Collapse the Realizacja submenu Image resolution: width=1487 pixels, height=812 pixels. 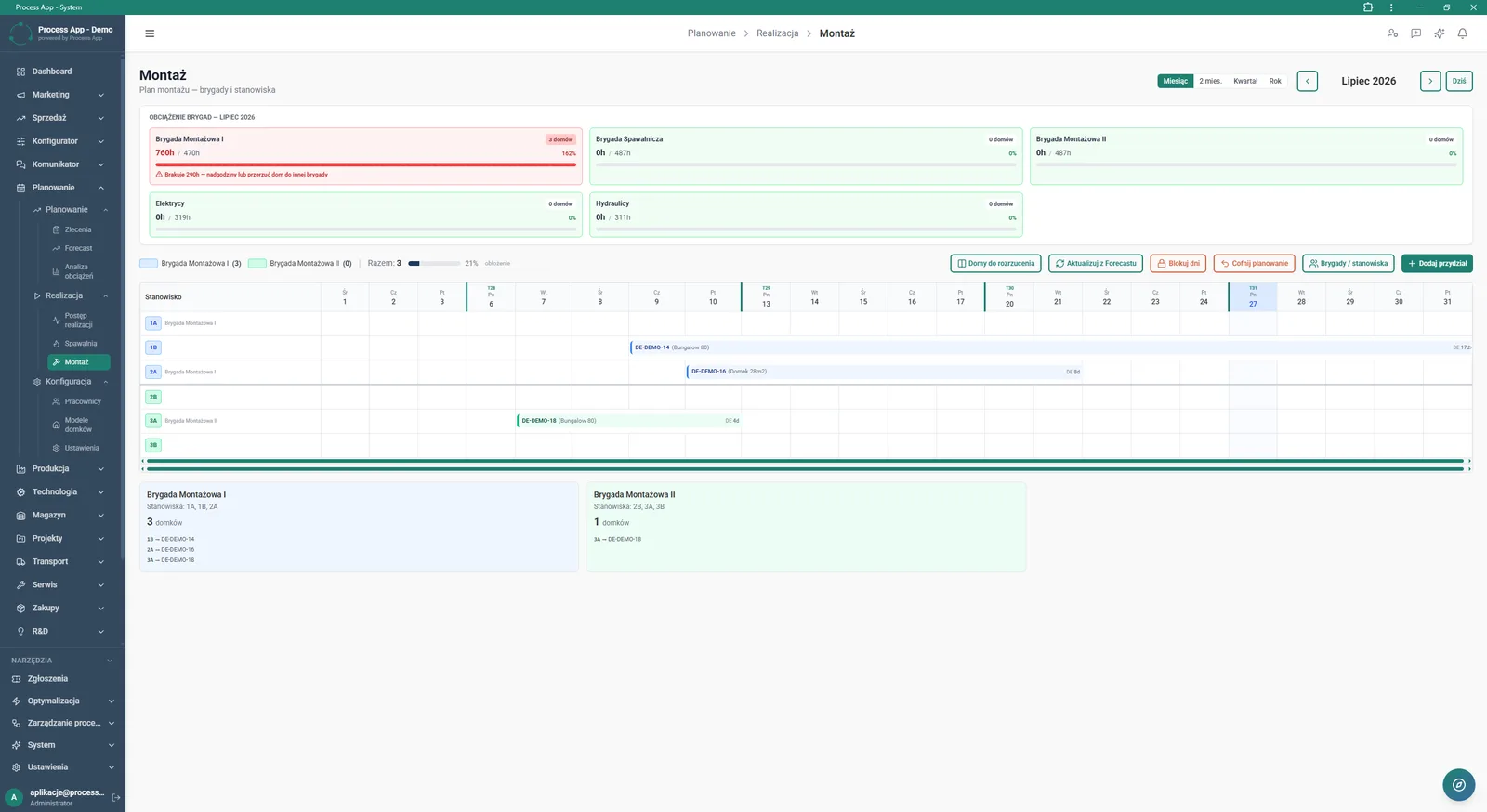click(x=72, y=295)
